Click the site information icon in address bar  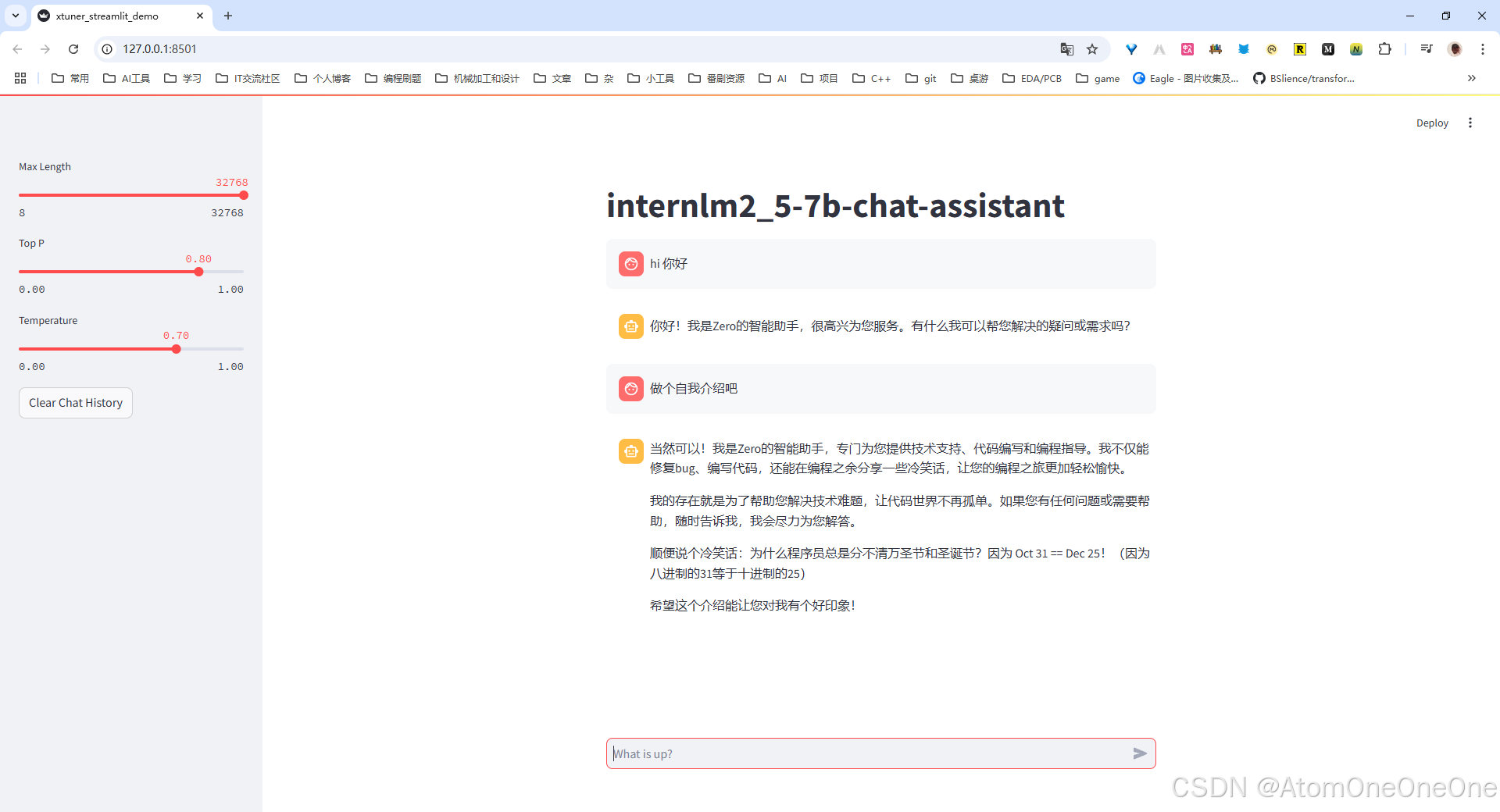(108, 49)
